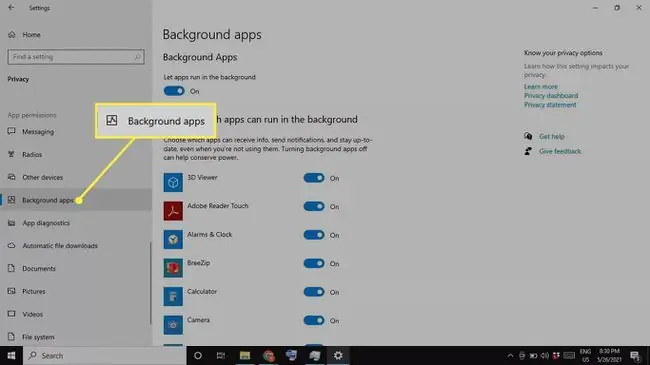Open Settings gear in the taskbar
The width and height of the screenshot is (650, 365).
[338, 355]
